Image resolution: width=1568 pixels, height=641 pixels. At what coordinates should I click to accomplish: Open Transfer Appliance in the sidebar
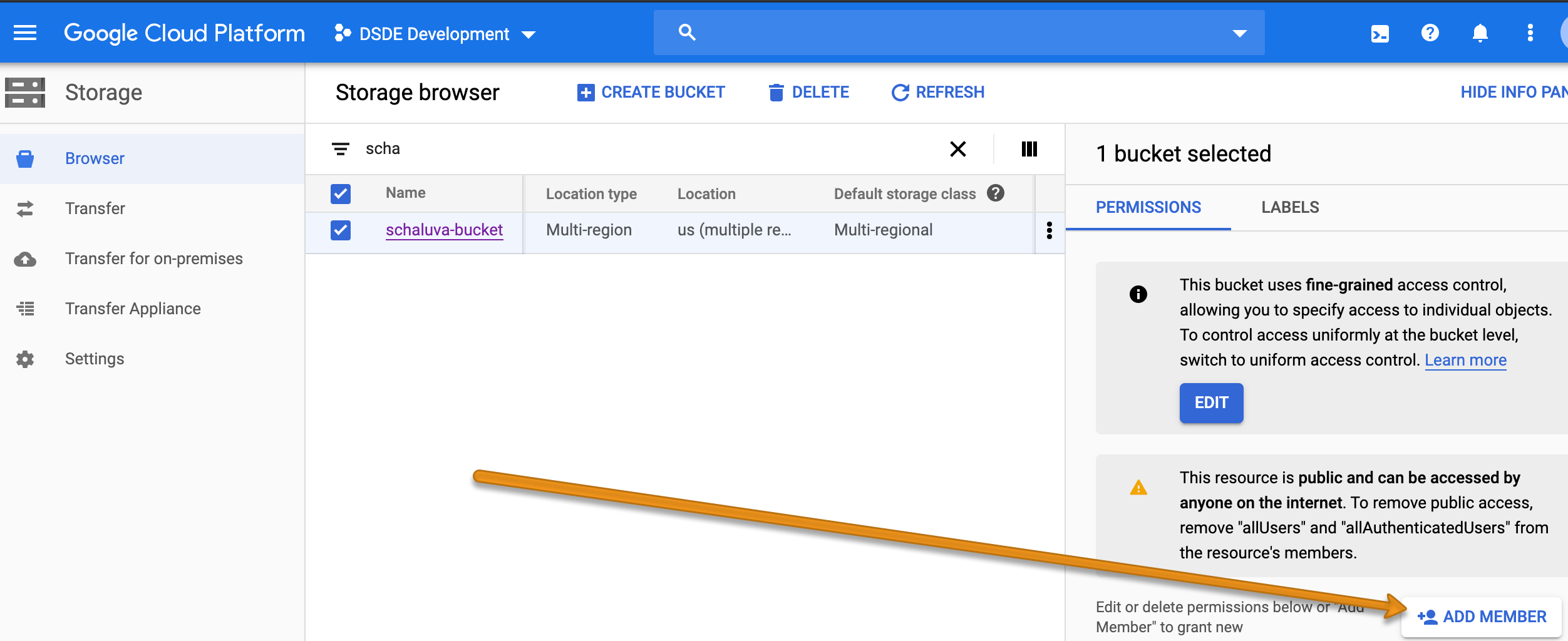(x=152, y=309)
